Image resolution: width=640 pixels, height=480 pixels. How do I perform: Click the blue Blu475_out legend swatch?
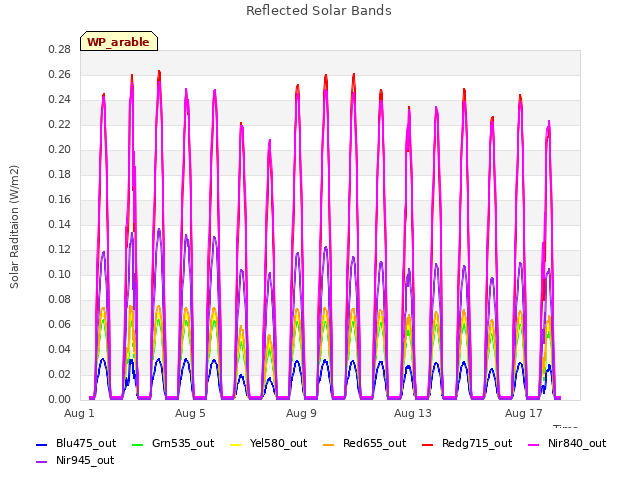[x=42, y=444]
